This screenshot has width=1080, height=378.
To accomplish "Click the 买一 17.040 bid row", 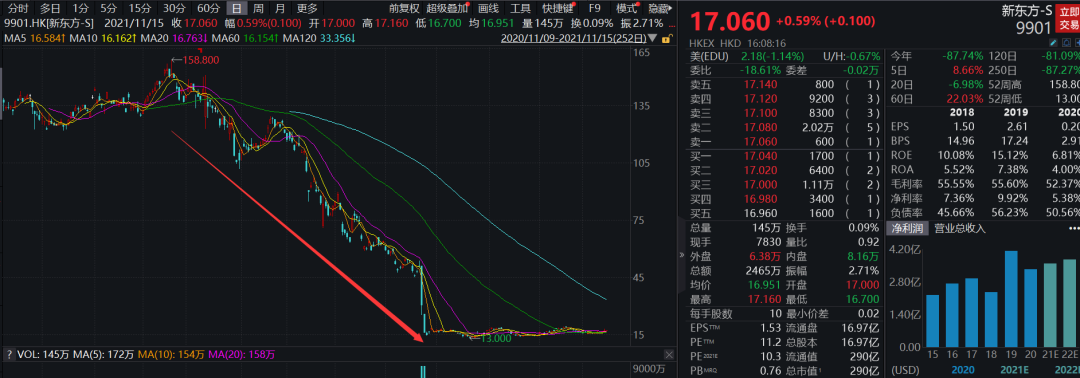I will (786, 156).
